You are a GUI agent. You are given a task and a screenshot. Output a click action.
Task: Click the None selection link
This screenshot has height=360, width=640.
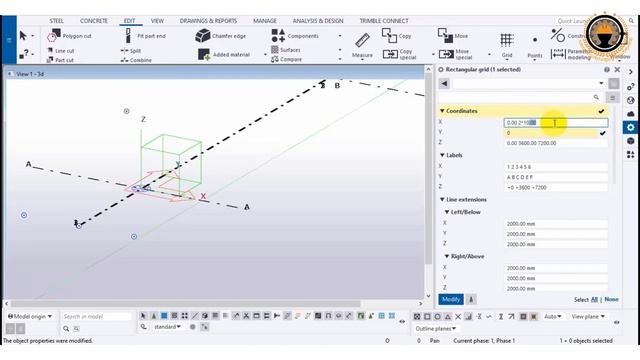611,300
